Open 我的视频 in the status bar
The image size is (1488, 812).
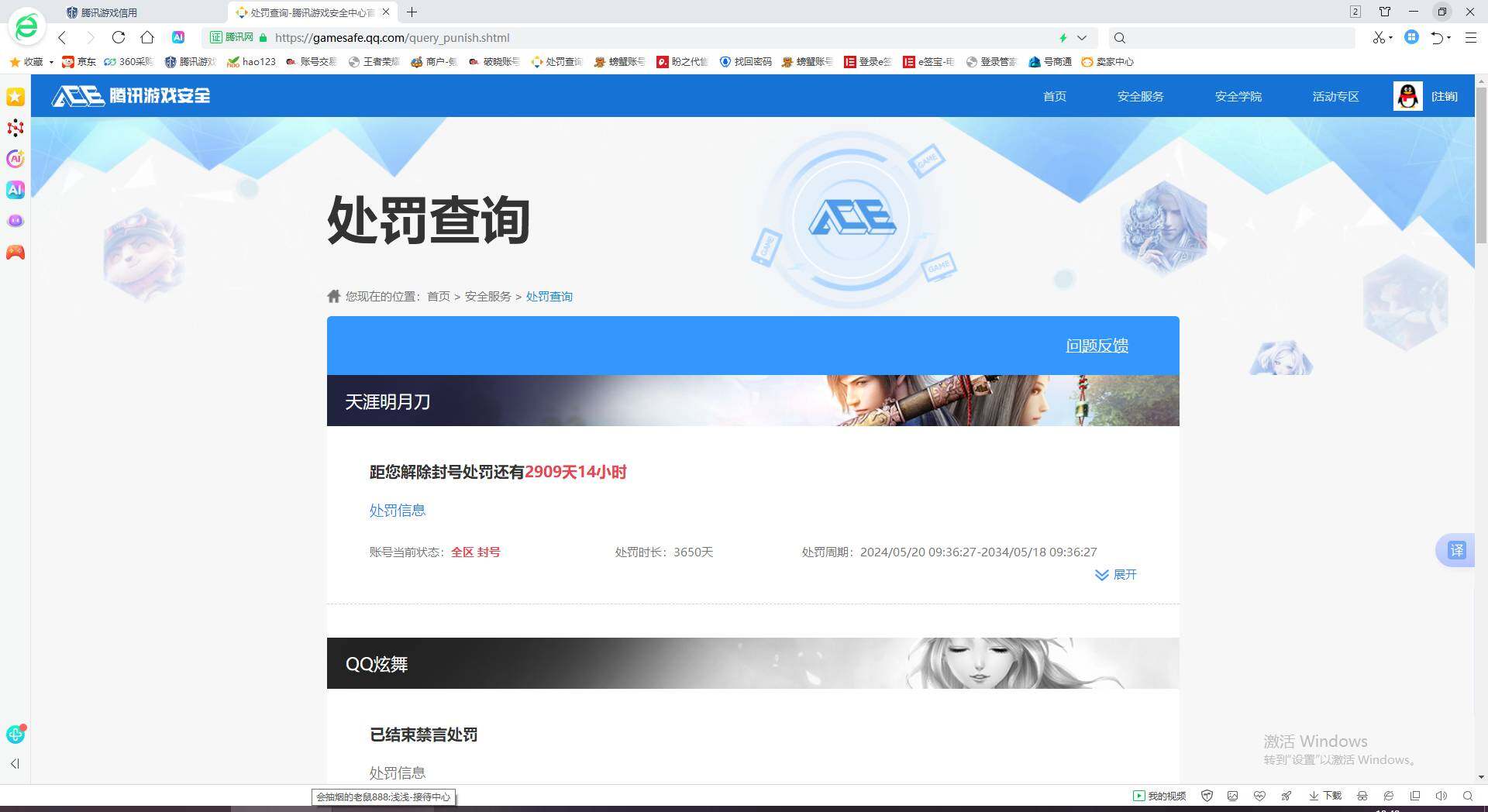[1159, 796]
